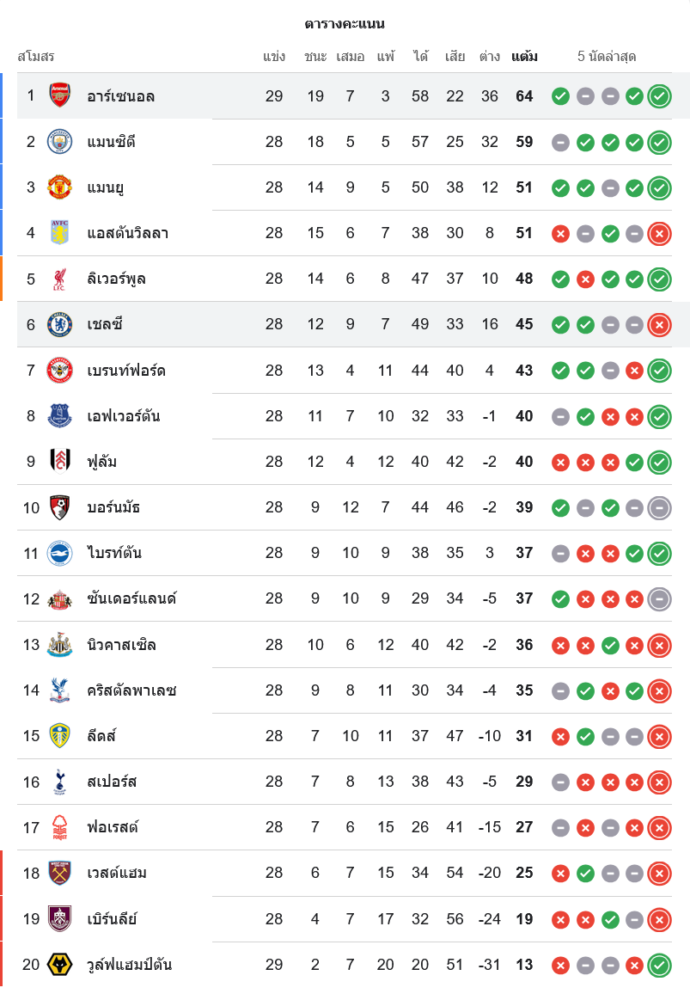Click Arsenal's 64 points value
690x1000 pixels.
pos(524,96)
